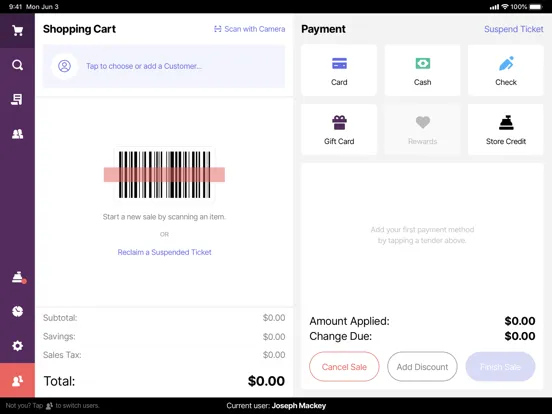The width and height of the screenshot is (552, 414).
Task: Choose Card payment method
Action: point(339,70)
